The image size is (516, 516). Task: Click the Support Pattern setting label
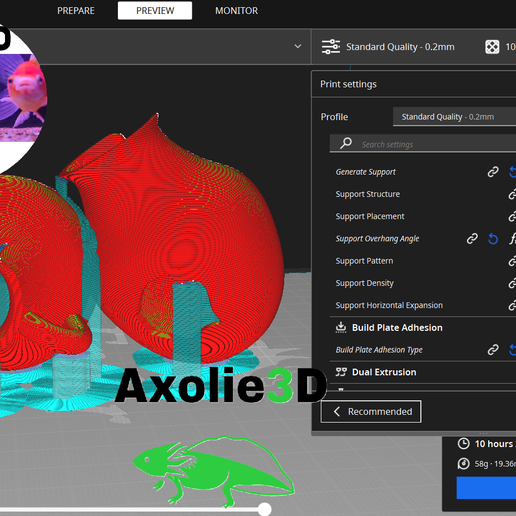(x=364, y=261)
